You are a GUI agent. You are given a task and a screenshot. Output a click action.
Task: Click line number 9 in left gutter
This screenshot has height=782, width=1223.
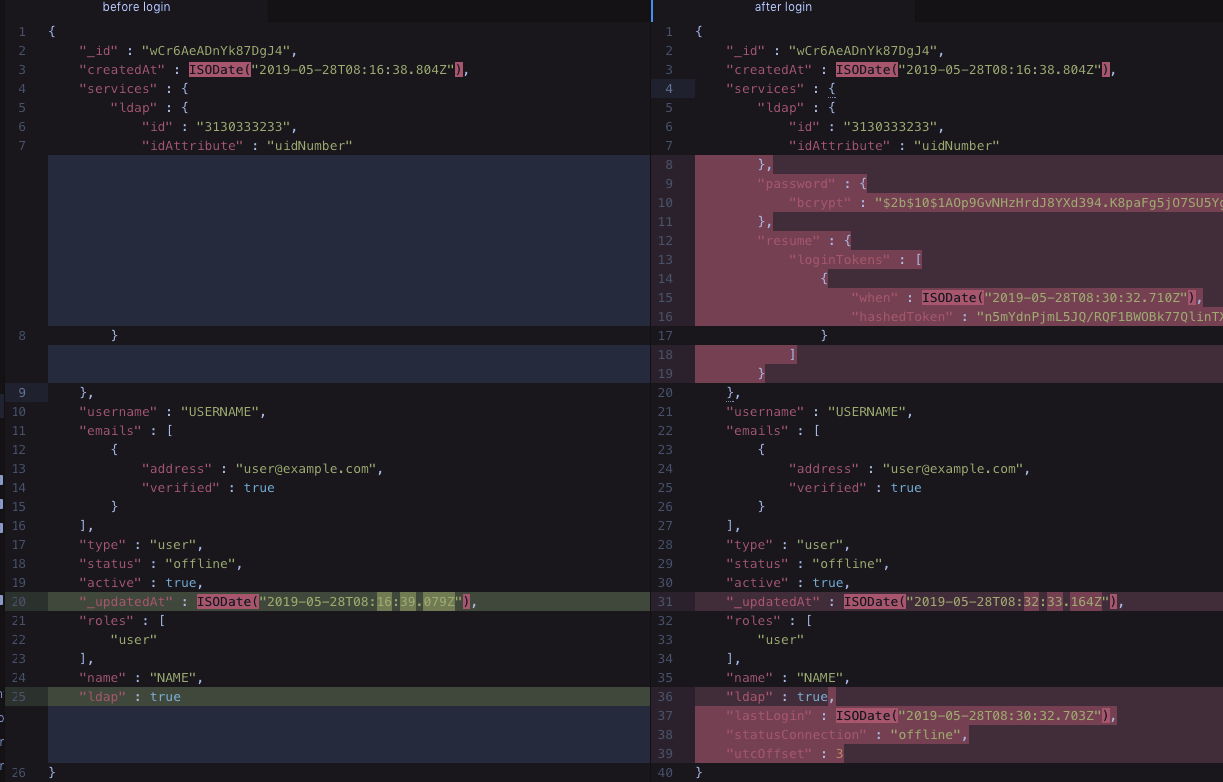click(22, 393)
